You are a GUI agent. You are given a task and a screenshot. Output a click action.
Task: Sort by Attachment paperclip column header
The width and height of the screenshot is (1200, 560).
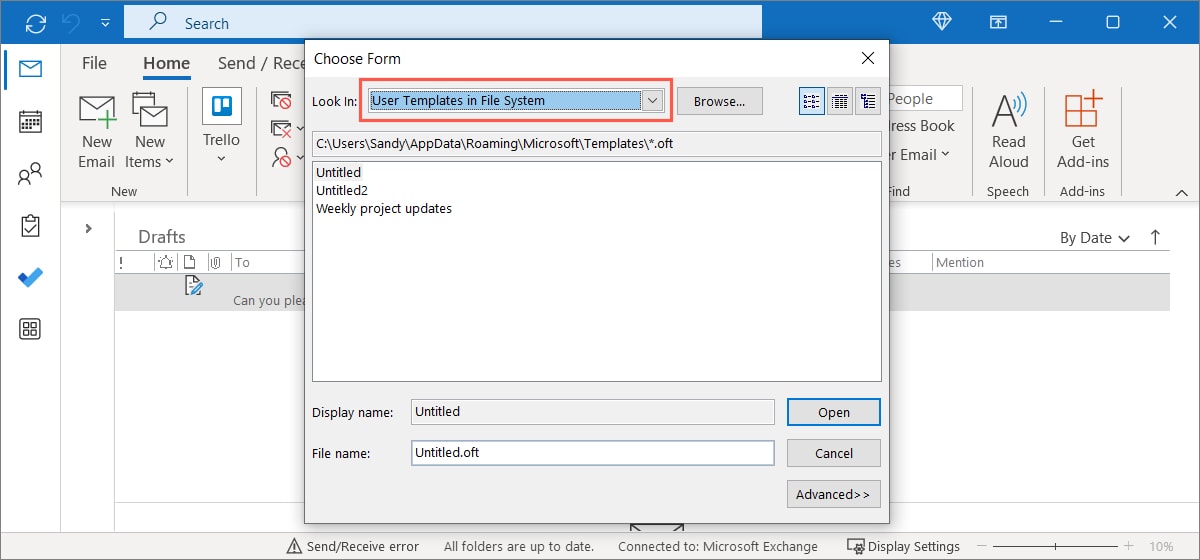click(x=215, y=262)
